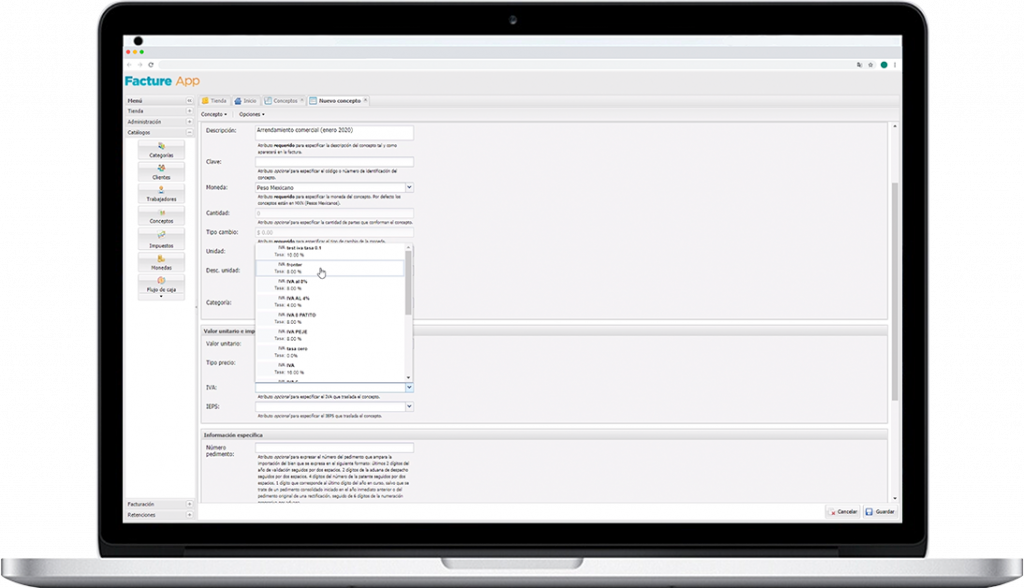Image resolution: width=1024 pixels, height=588 pixels.
Task: Collapse the Menú sidebar panel
Action: pos(189,101)
